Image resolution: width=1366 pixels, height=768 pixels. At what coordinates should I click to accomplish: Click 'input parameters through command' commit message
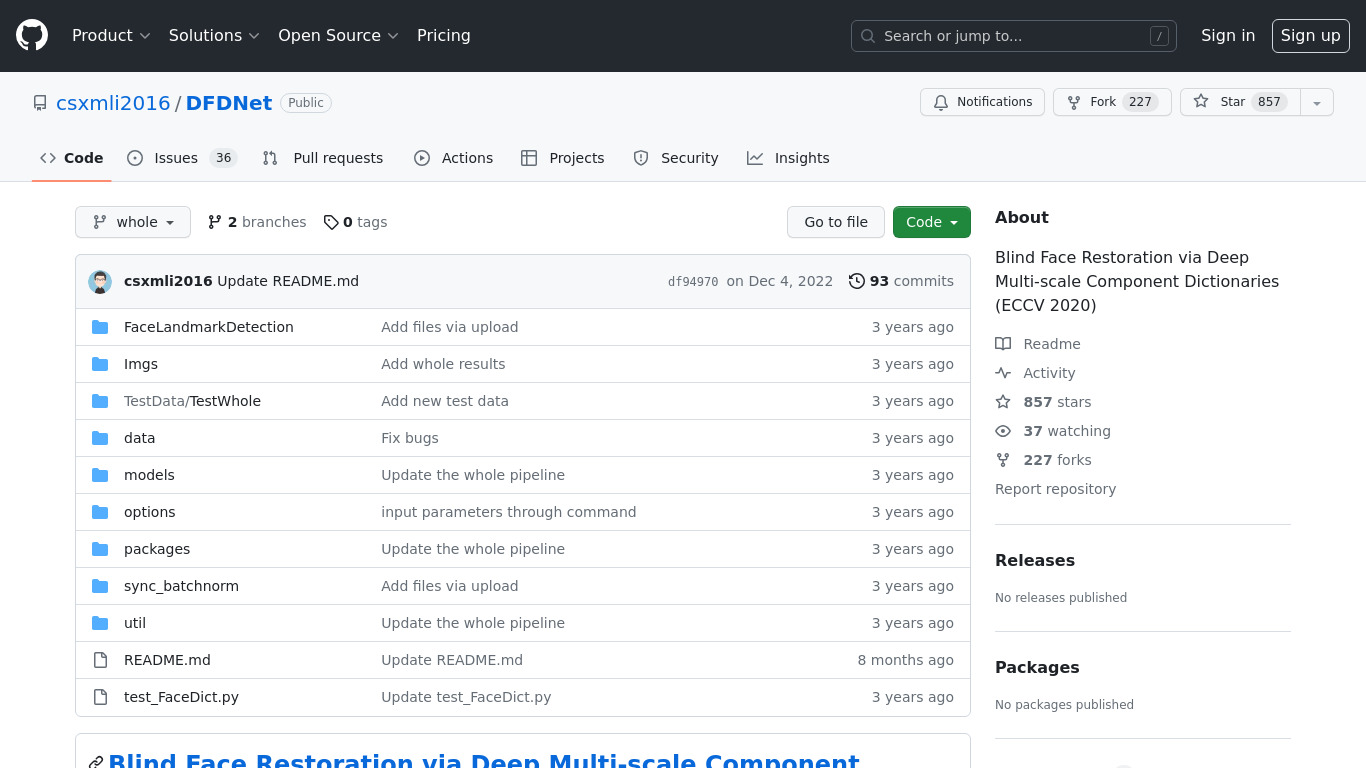pos(509,512)
